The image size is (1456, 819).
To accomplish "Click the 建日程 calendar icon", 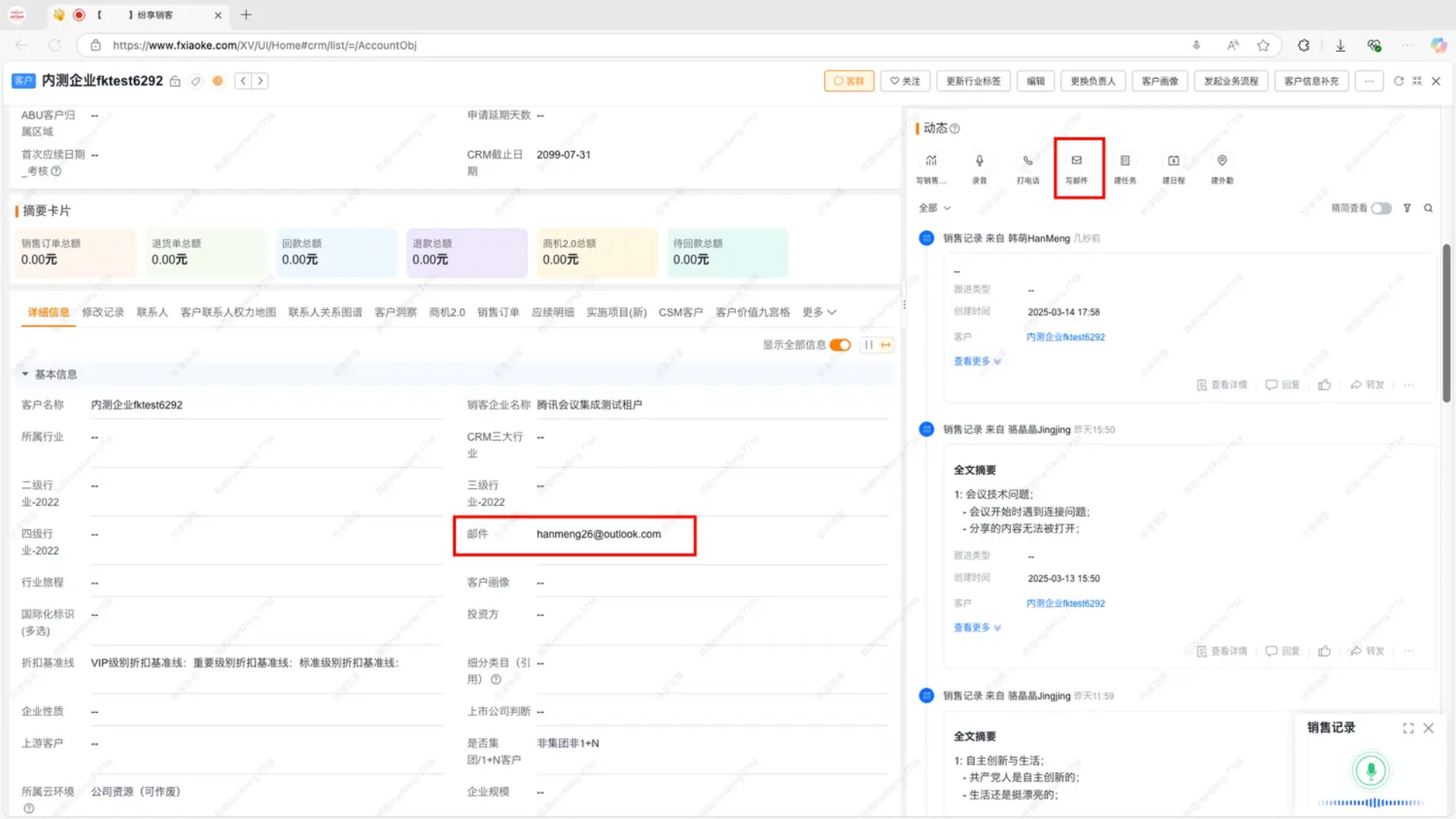I will tap(1173, 161).
